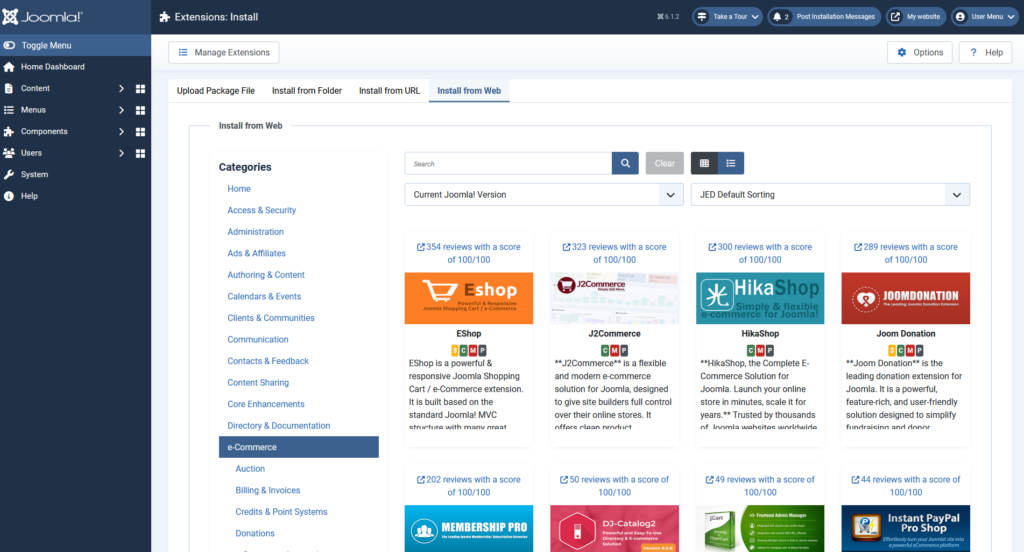Click the System wrench icon

click(8, 174)
